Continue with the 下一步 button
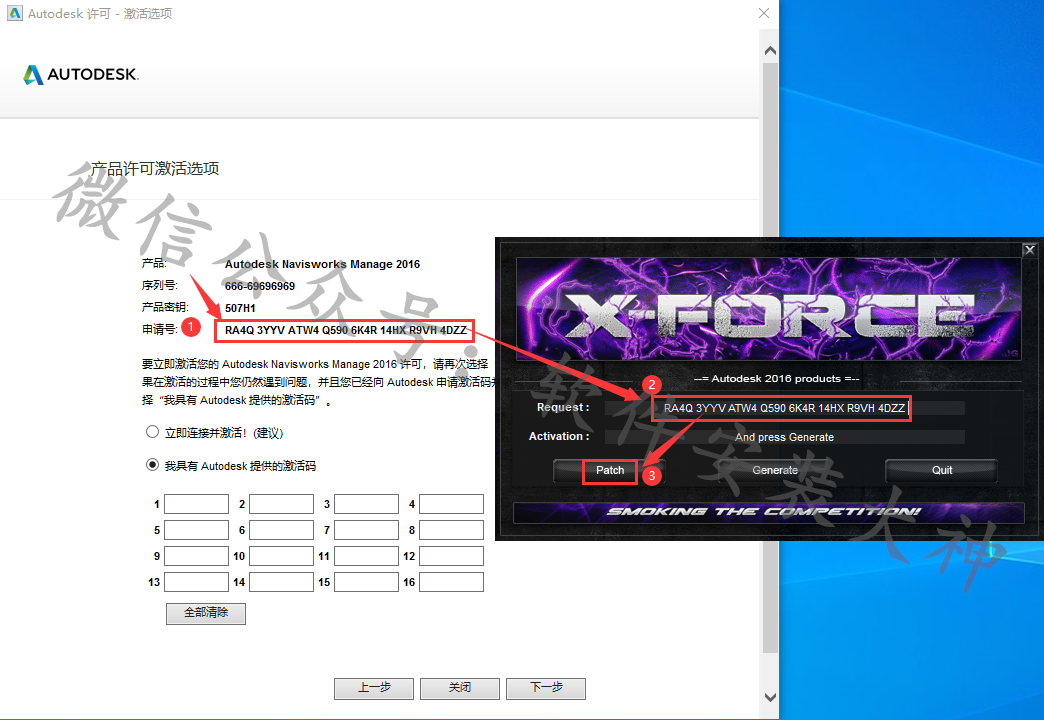The width and height of the screenshot is (1044, 720). pos(546,688)
